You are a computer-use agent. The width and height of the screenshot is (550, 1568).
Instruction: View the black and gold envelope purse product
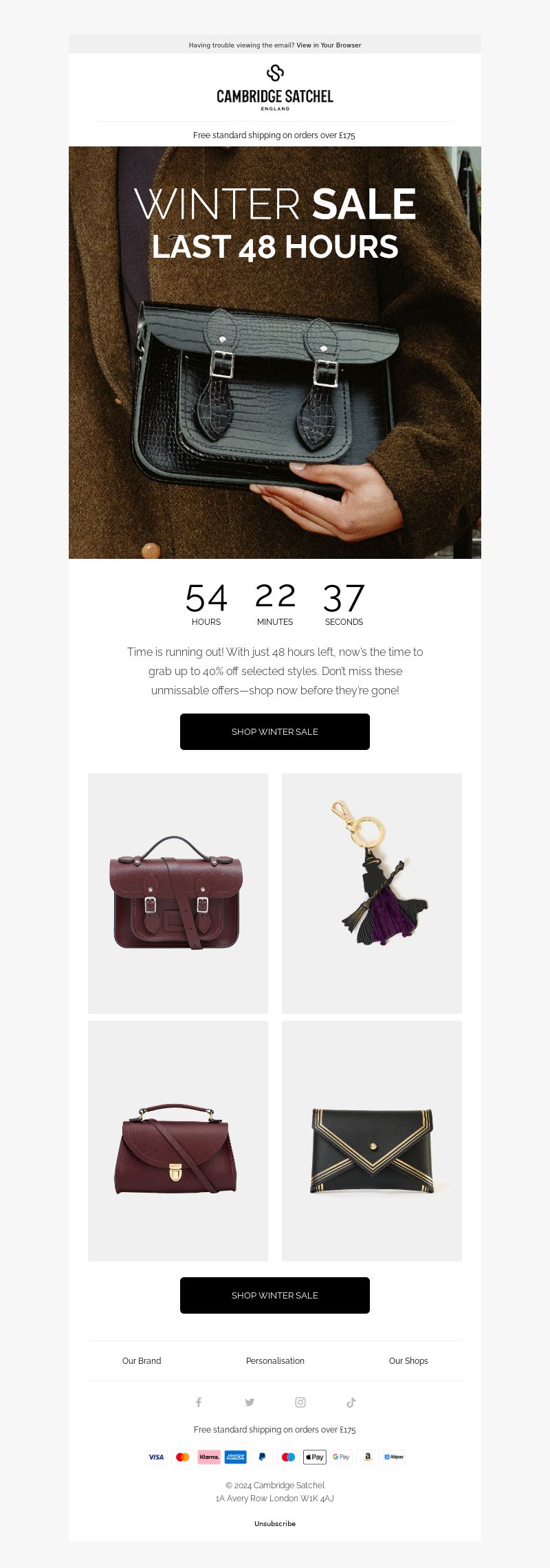(372, 1140)
